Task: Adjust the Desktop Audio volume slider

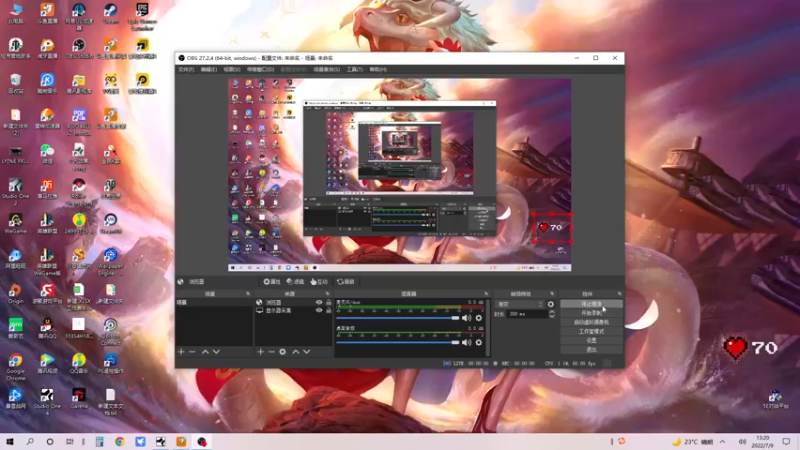Action: pos(397,342)
